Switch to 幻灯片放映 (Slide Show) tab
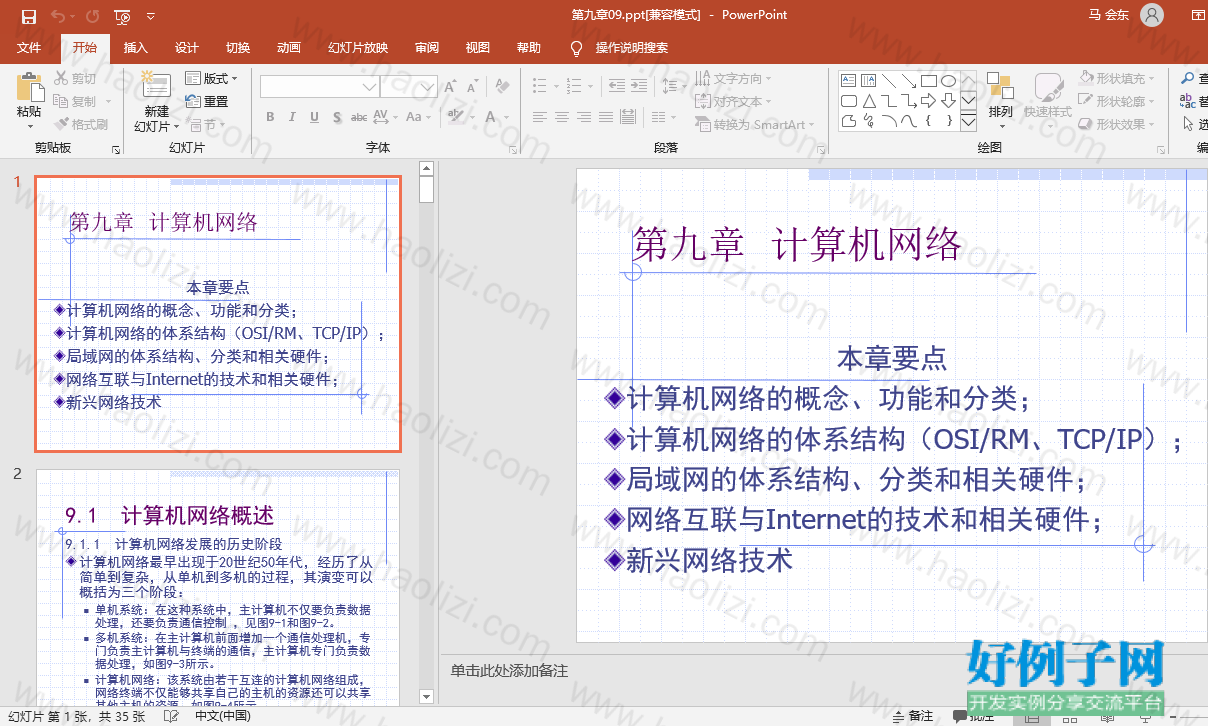The image size is (1208, 726). (358, 48)
